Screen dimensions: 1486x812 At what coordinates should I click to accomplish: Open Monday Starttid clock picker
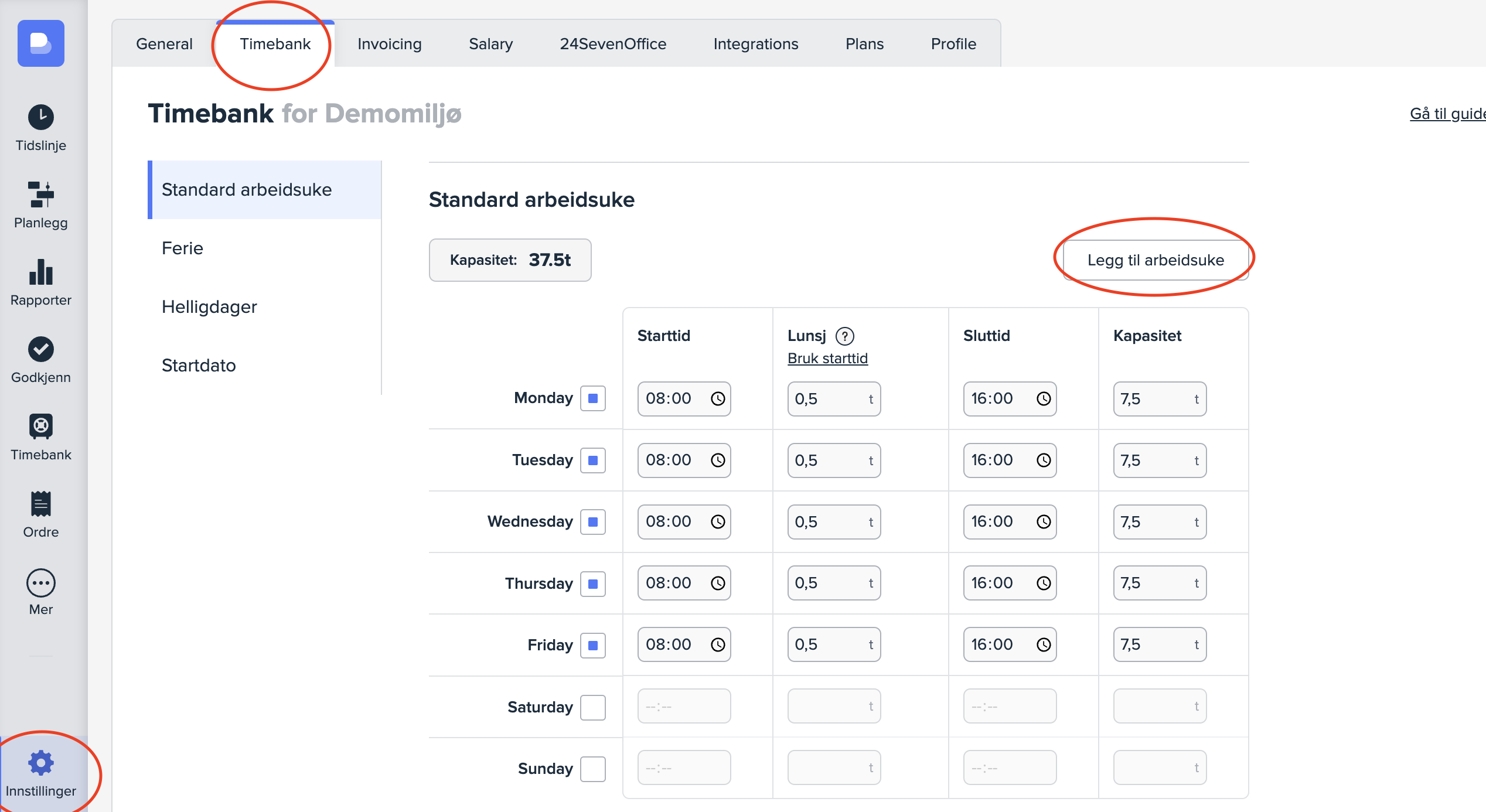pyautogui.click(x=718, y=399)
